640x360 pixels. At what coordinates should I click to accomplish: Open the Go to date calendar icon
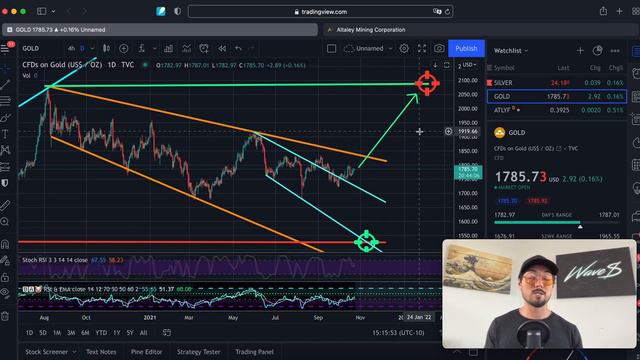(x=167, y=333)
